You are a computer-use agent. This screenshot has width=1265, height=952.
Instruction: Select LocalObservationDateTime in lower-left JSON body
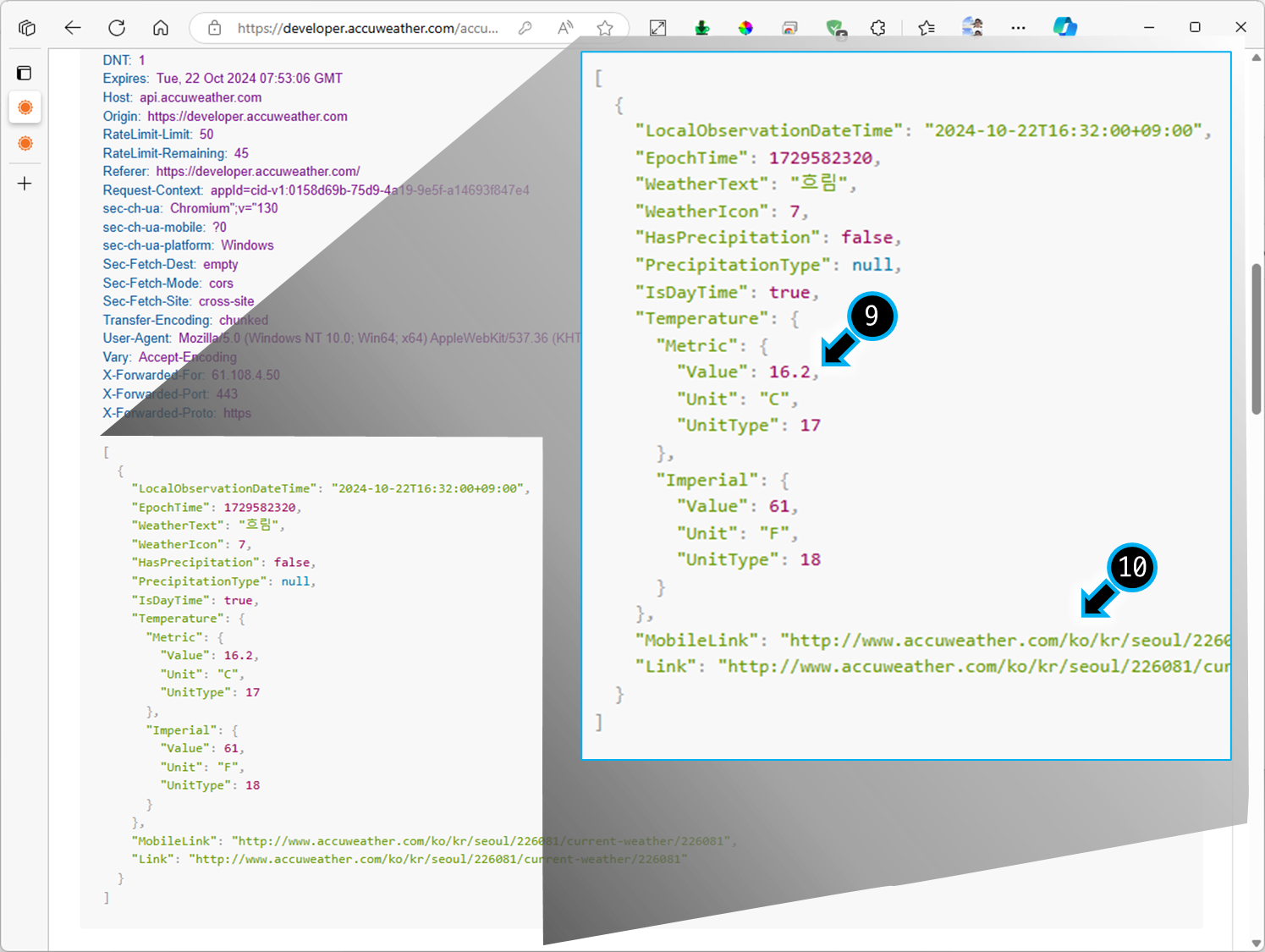331,488
